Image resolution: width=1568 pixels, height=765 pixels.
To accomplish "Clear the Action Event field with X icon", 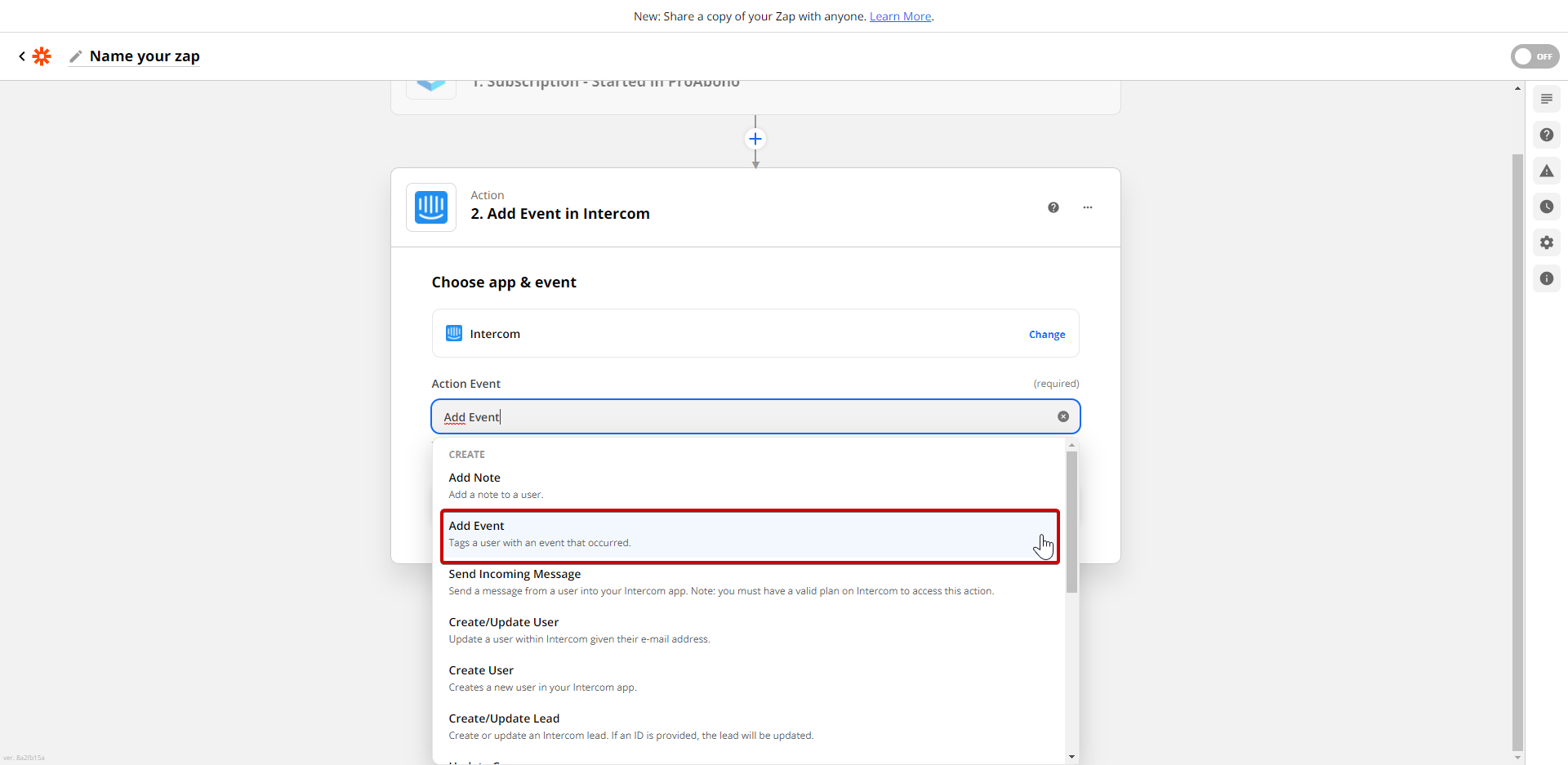I will pos(1063,416).
